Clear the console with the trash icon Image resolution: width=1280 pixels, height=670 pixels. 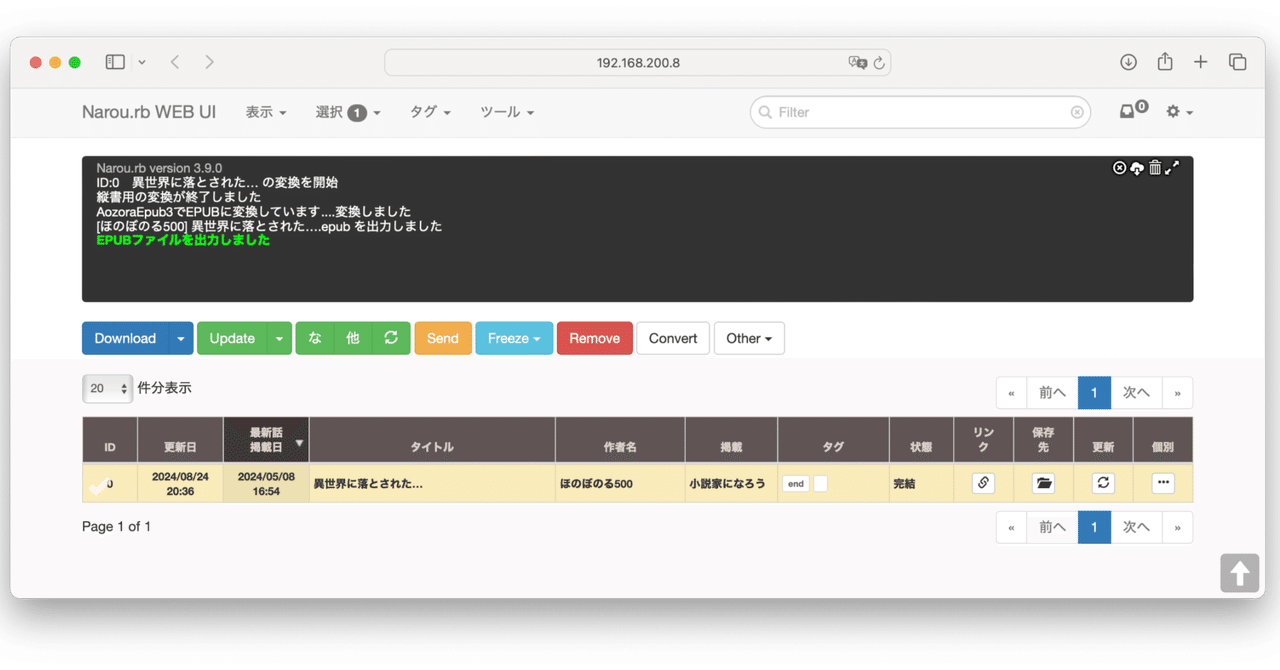click(1155, 168)
